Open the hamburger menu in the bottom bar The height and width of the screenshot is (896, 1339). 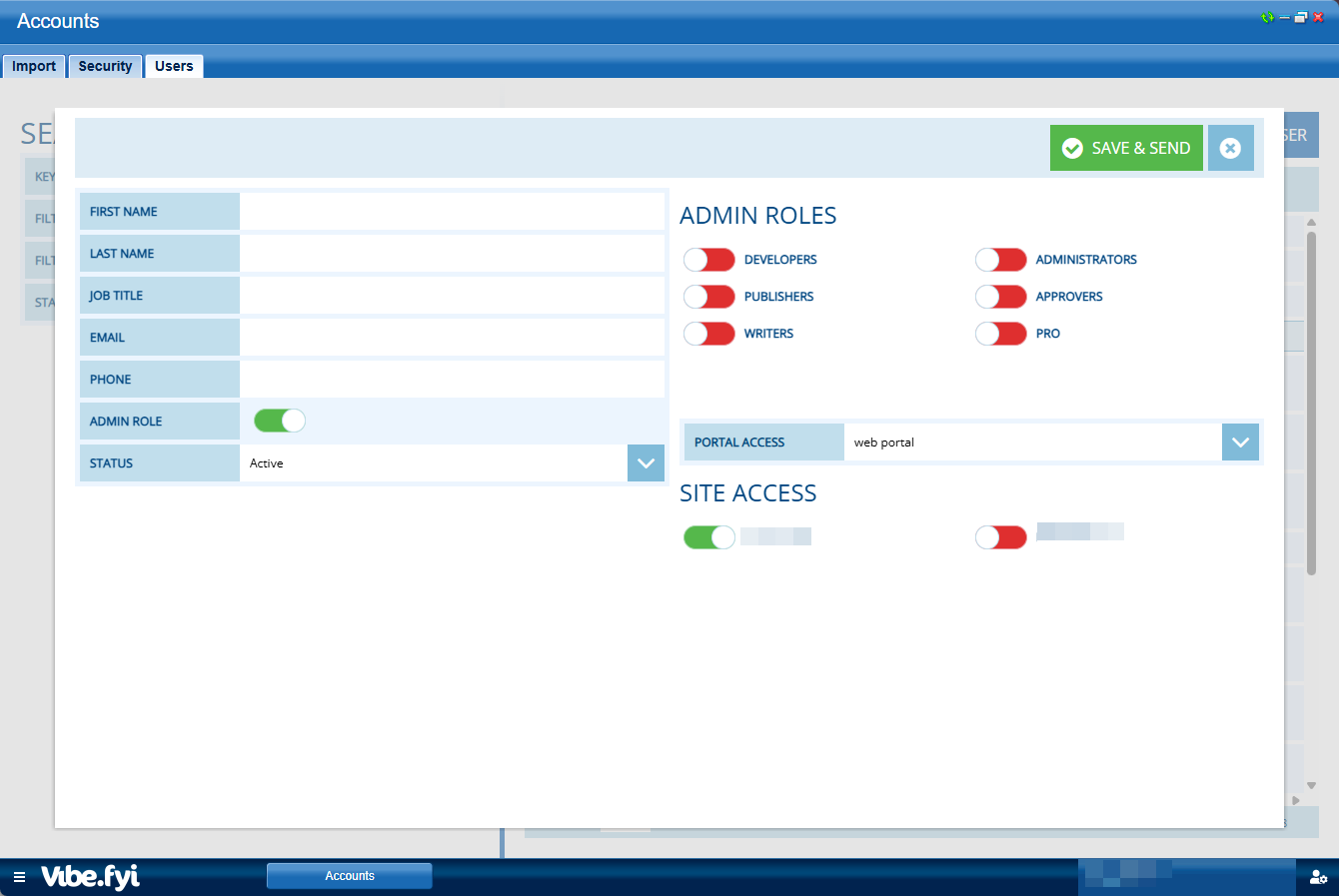19,877
